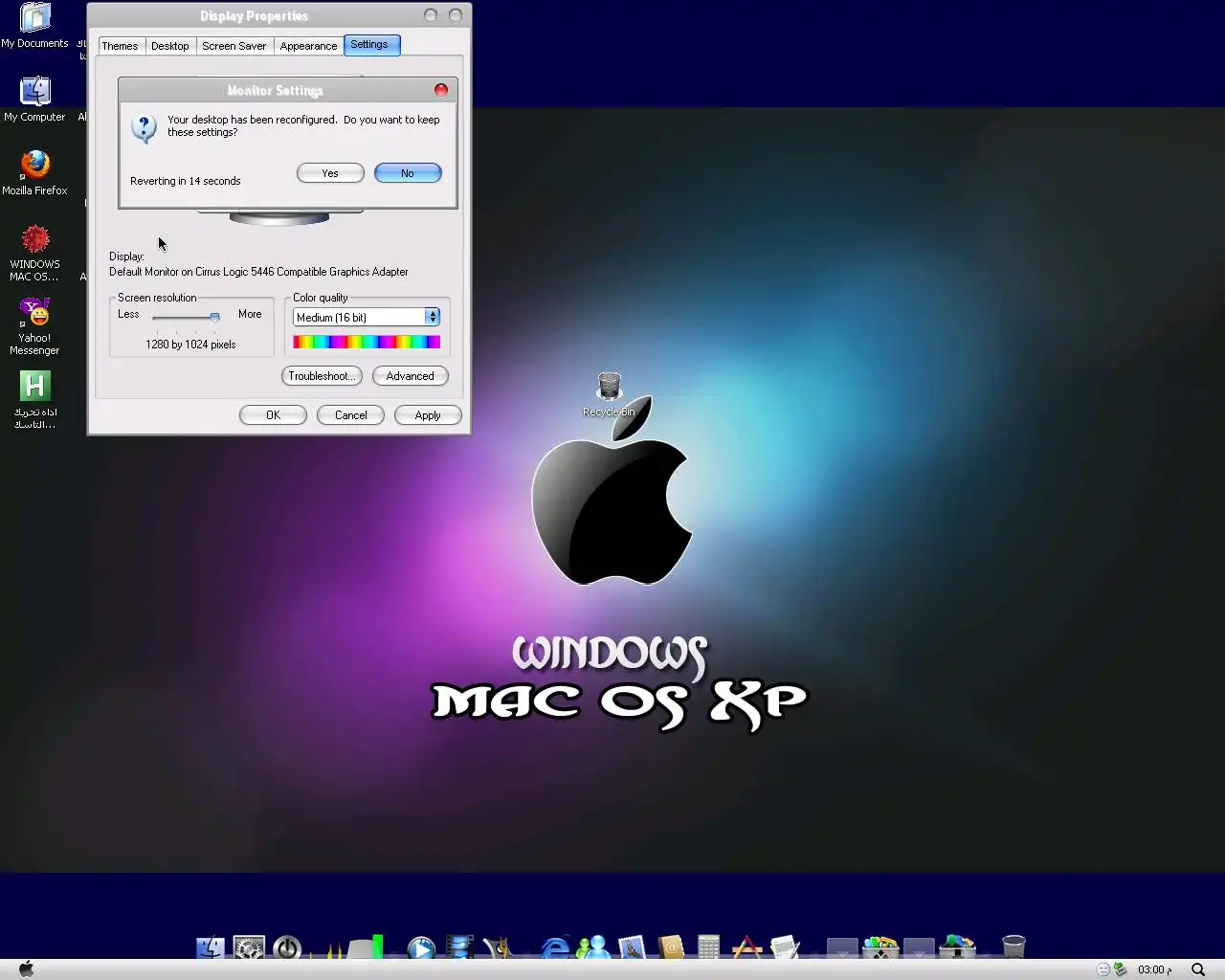
Task: Click Cancel in Display Properties
Action: click(x=350, y=415)
